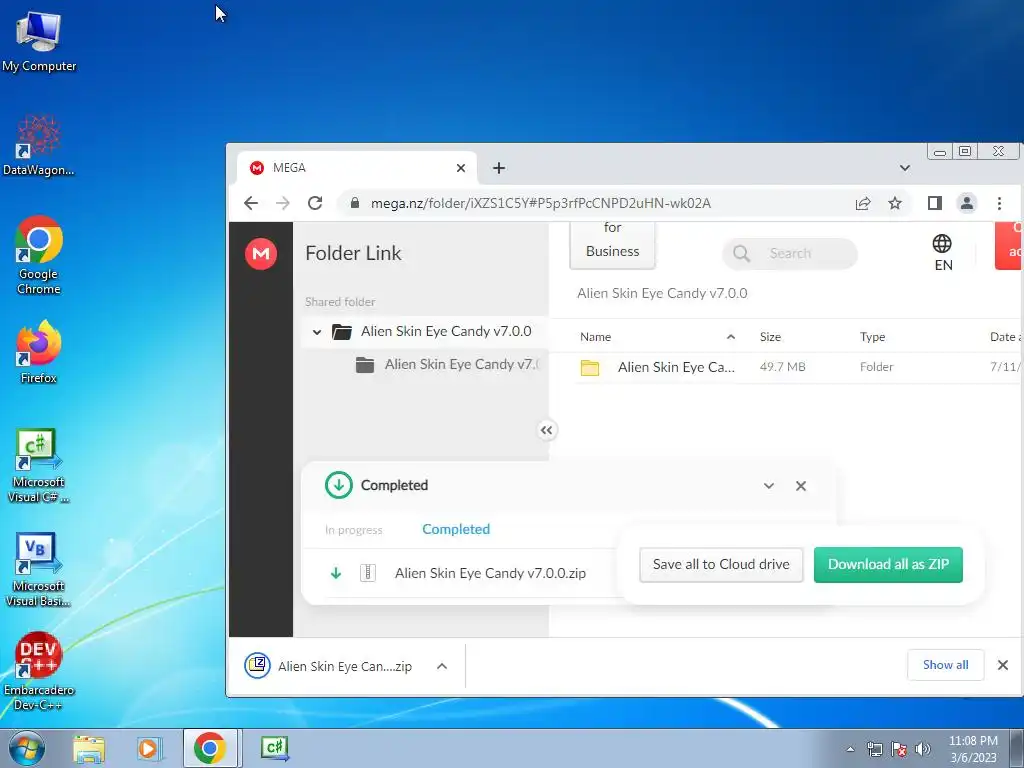Go forward in Chrome browser
The height and width of the screenshot is (768, 1024).
pyautogui.click(x=283, y=203)
